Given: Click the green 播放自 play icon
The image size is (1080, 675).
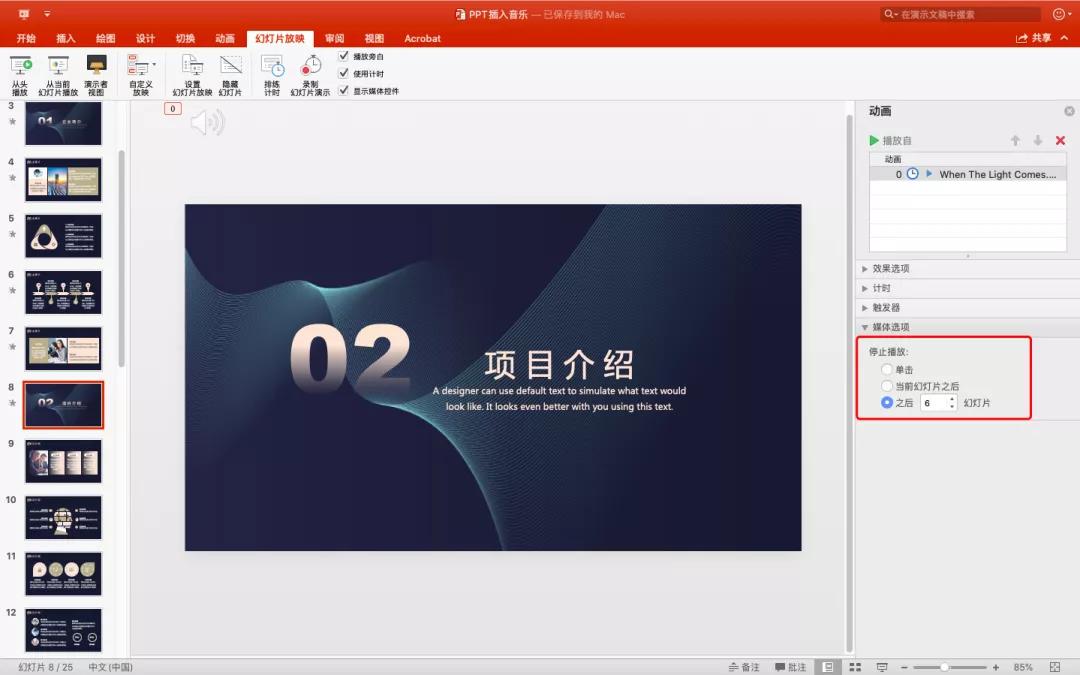Looking at the screenshot, I should 875,140.
